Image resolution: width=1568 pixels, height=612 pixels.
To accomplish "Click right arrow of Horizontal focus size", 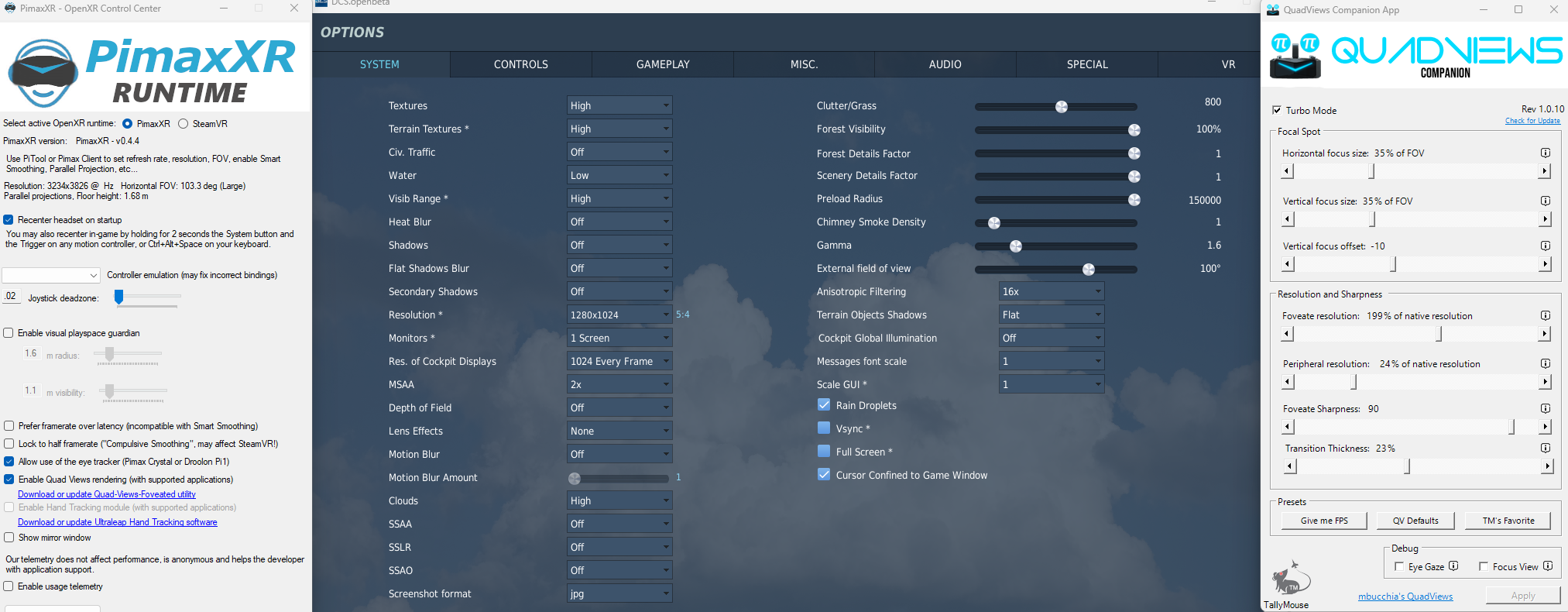I will 1545,171.
